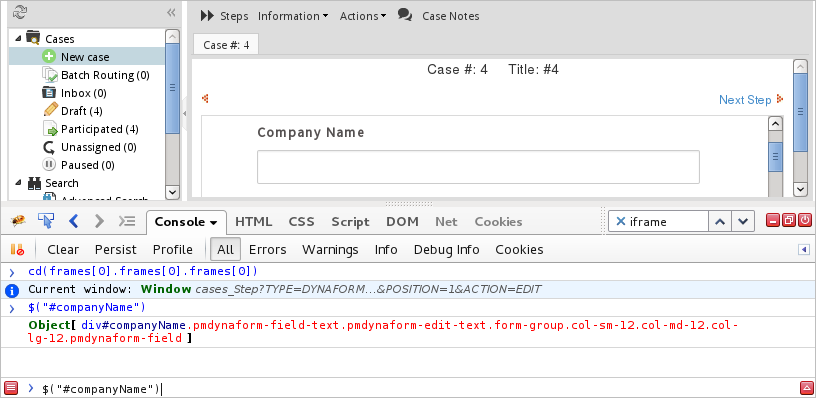Click the Unassigned icon
Screen dimensions: 816x398
(x=49, y=147)
